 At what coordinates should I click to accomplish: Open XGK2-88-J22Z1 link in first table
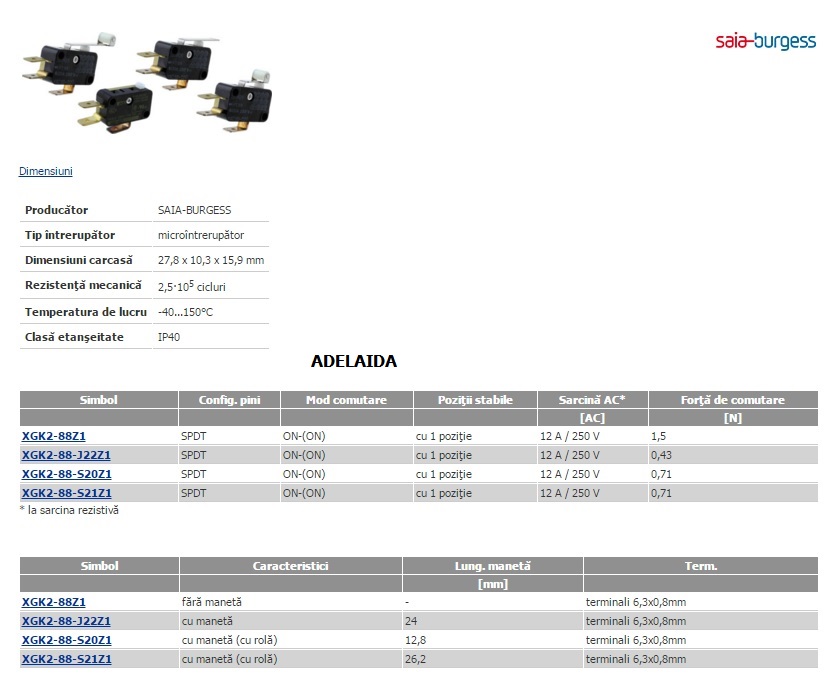(66, 455)
